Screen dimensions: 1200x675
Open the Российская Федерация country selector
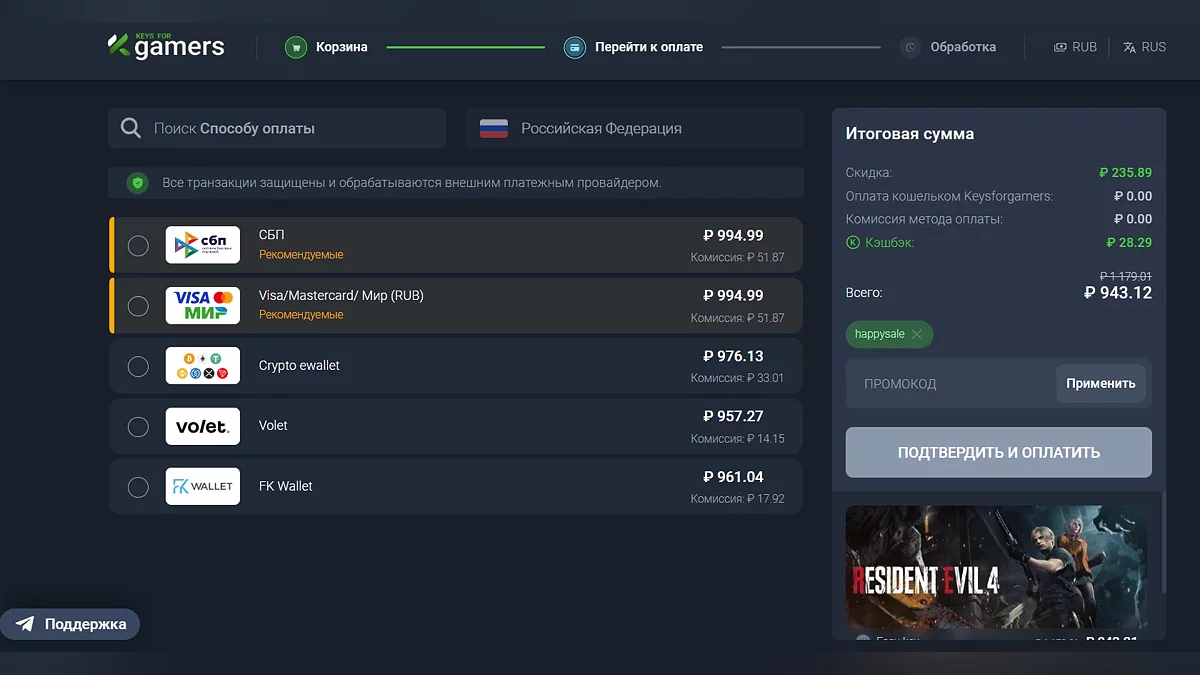tap(634, 128)
